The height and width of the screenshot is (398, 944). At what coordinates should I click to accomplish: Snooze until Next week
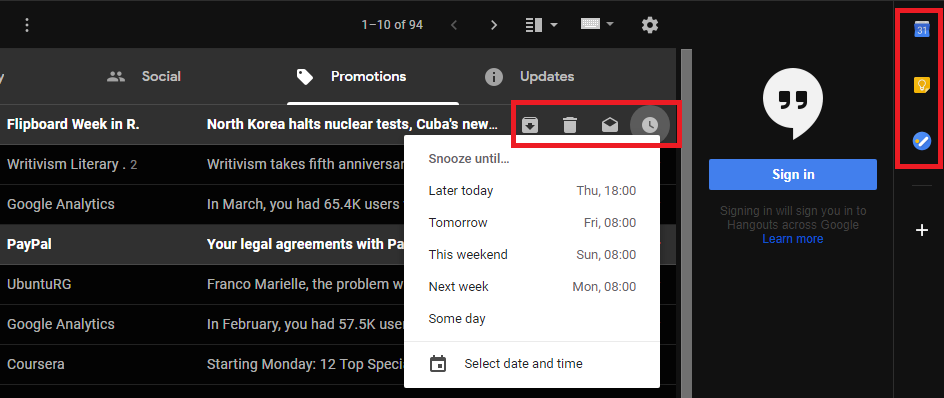point(532,287)
